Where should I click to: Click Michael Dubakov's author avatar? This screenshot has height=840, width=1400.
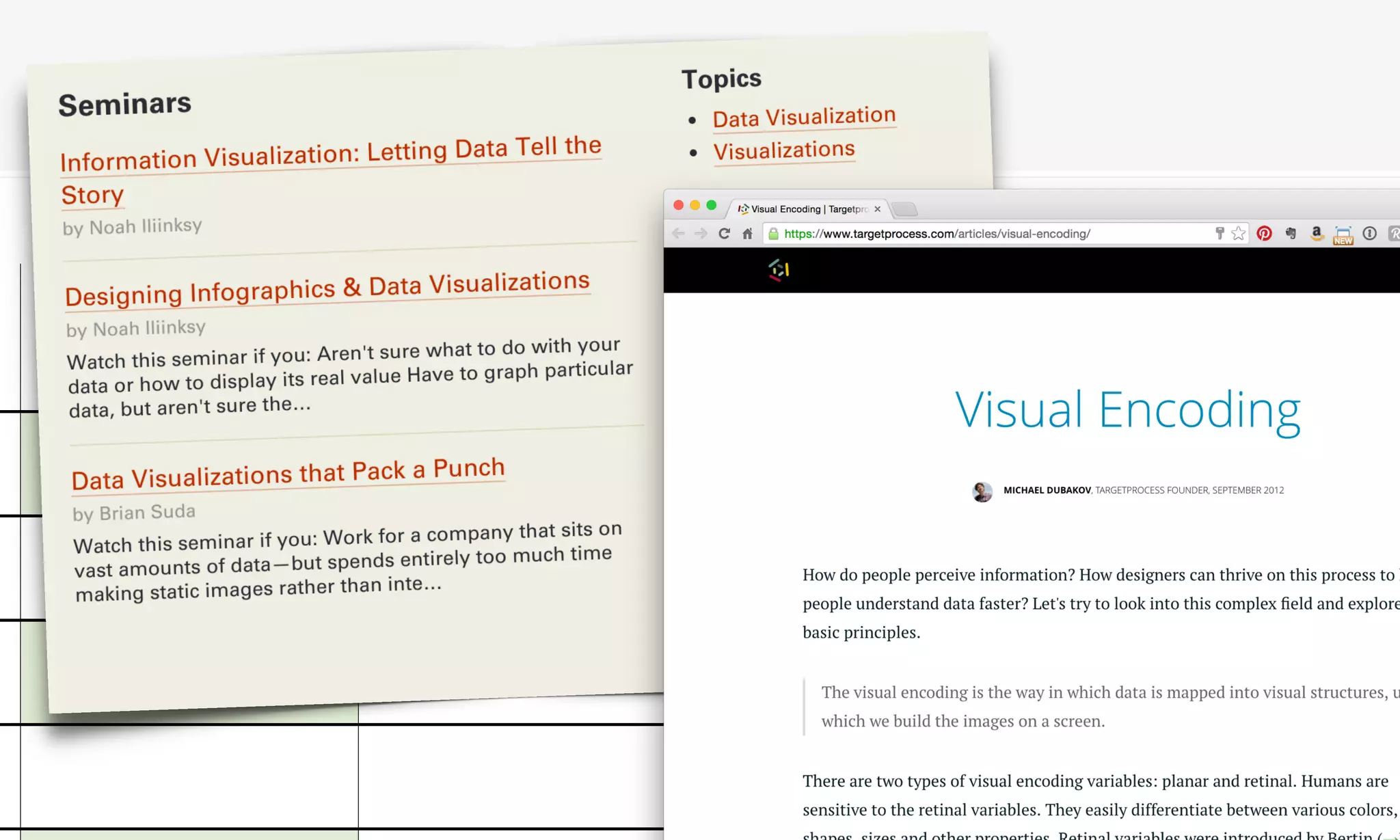point(982,491)
